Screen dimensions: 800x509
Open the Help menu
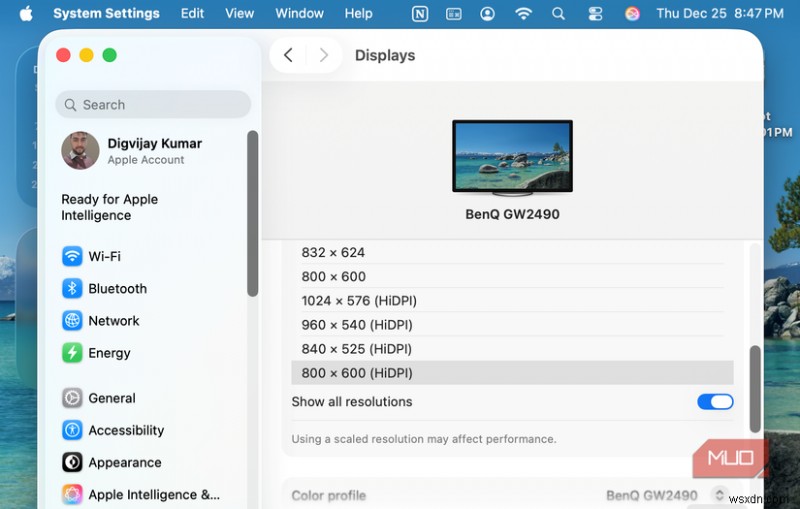pyautogui.click(x=358, y=14)
